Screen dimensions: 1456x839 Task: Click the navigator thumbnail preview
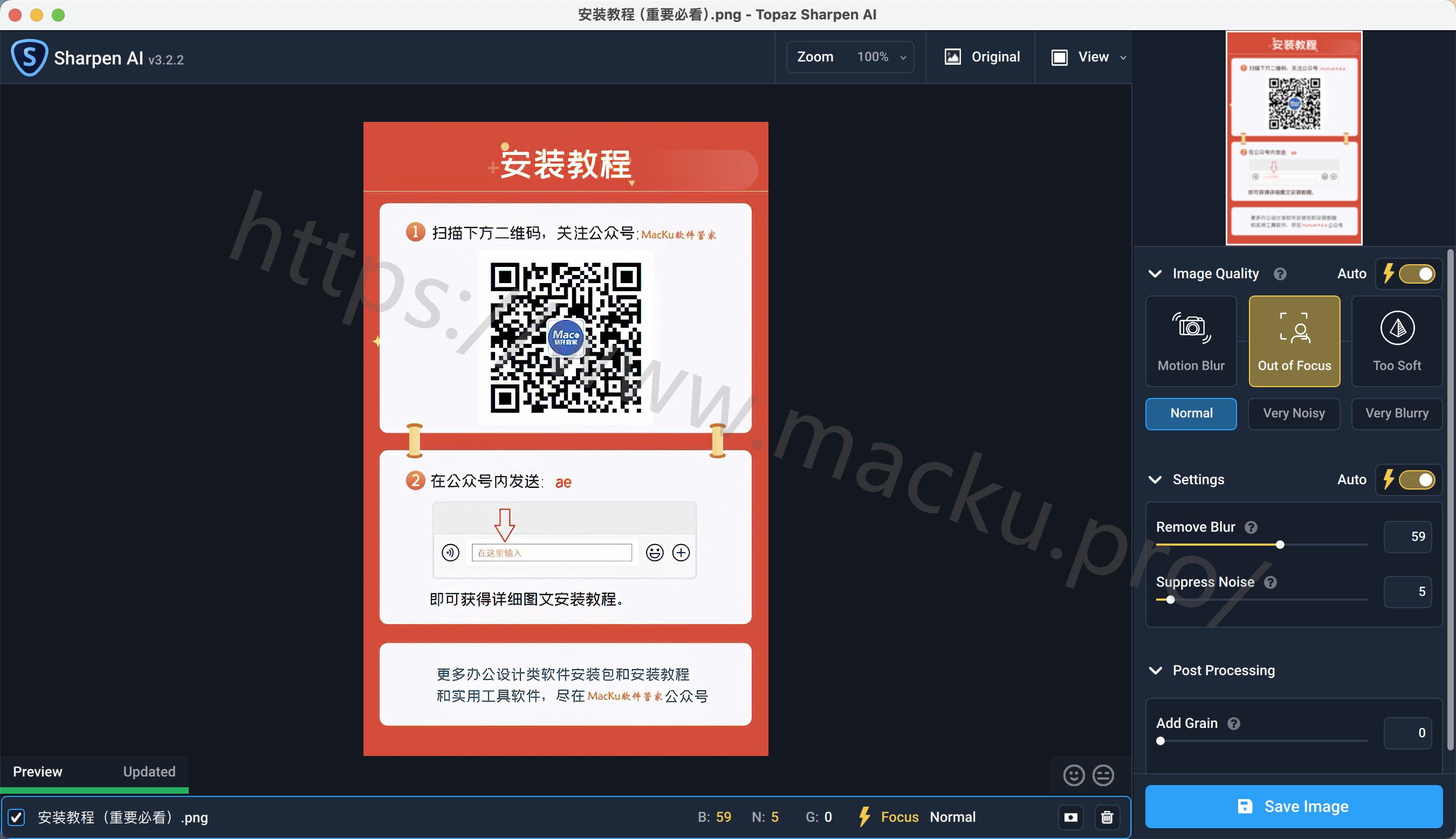1294,138
